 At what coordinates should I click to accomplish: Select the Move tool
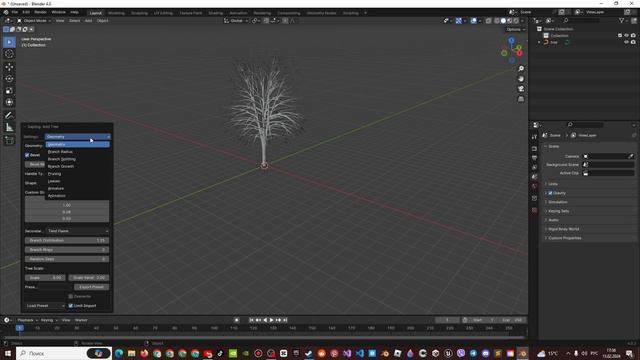point(9,67)
